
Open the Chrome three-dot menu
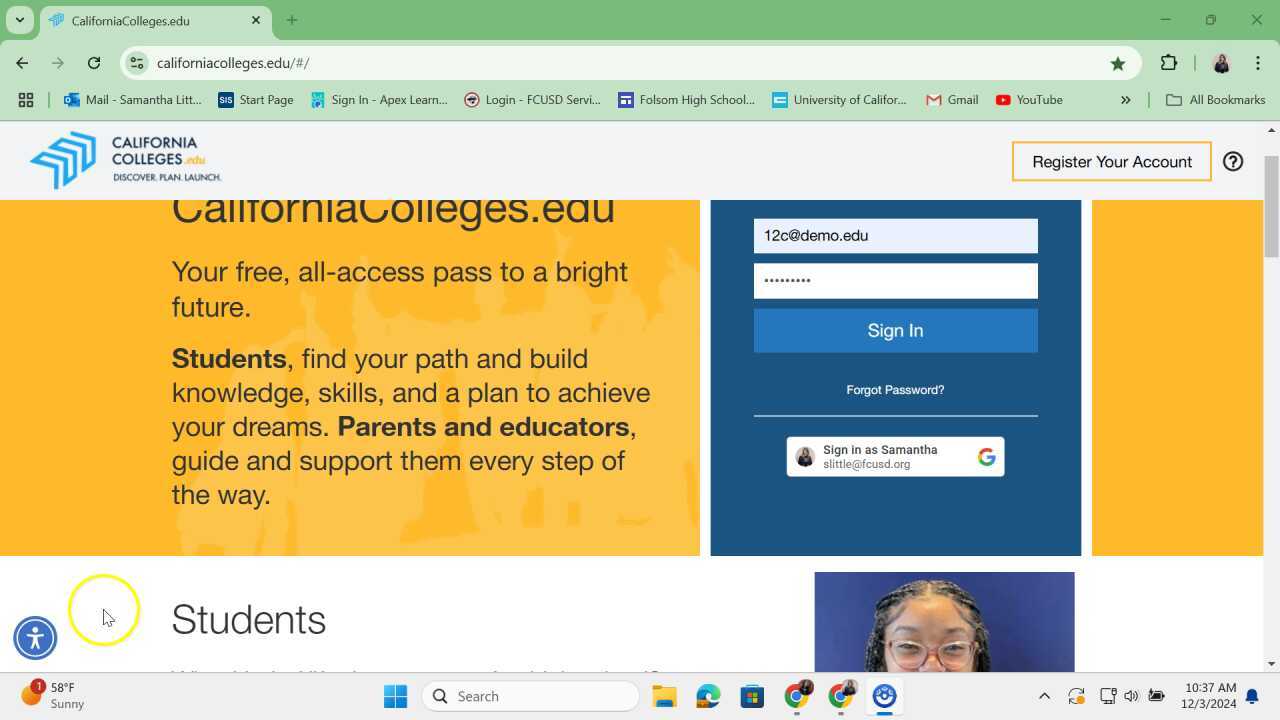pyautogui.click(x=1258, y=63)
